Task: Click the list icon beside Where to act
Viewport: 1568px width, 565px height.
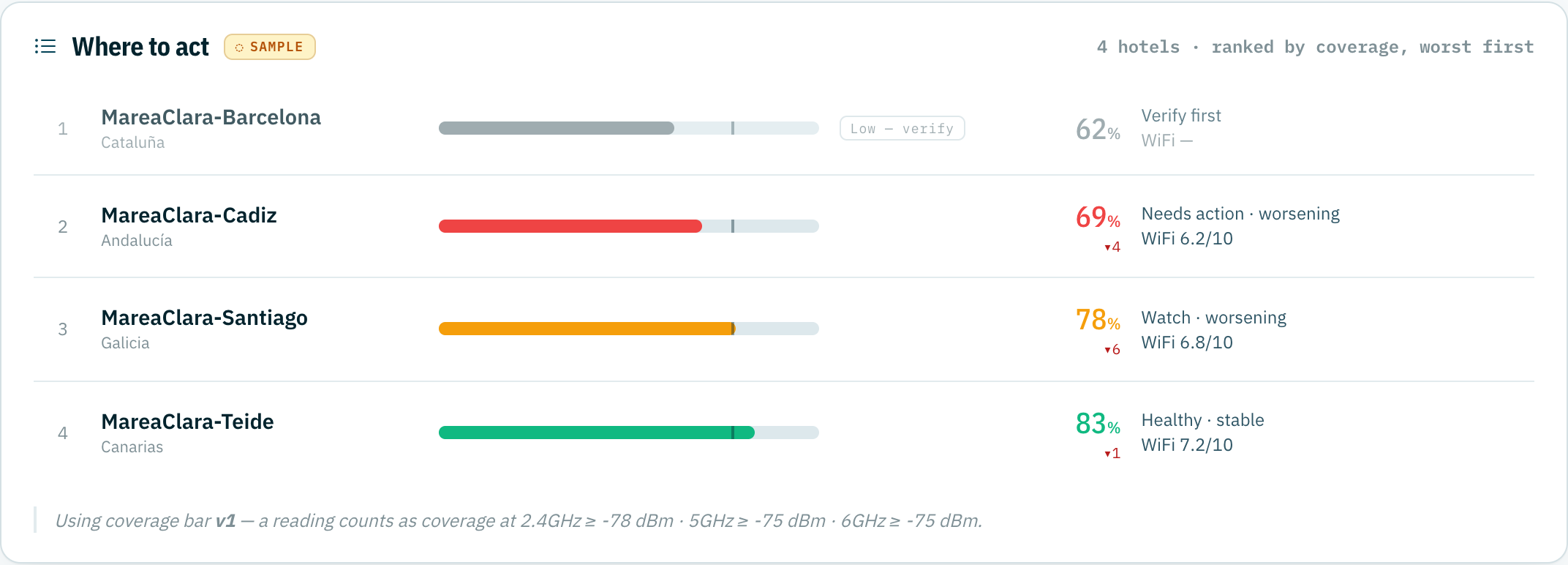Action: (45, 47)
